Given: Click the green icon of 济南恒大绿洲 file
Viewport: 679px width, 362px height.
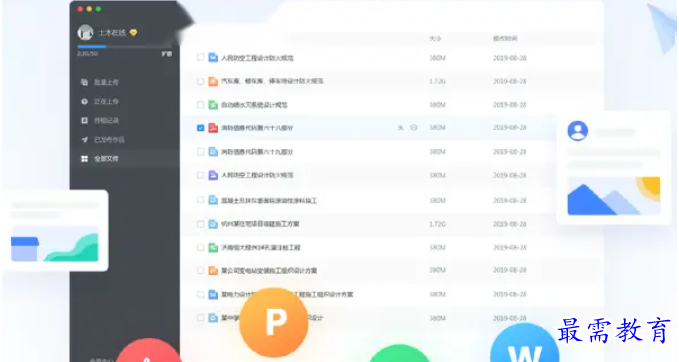Looking at the screenshot, I should (x=213, y=247).
